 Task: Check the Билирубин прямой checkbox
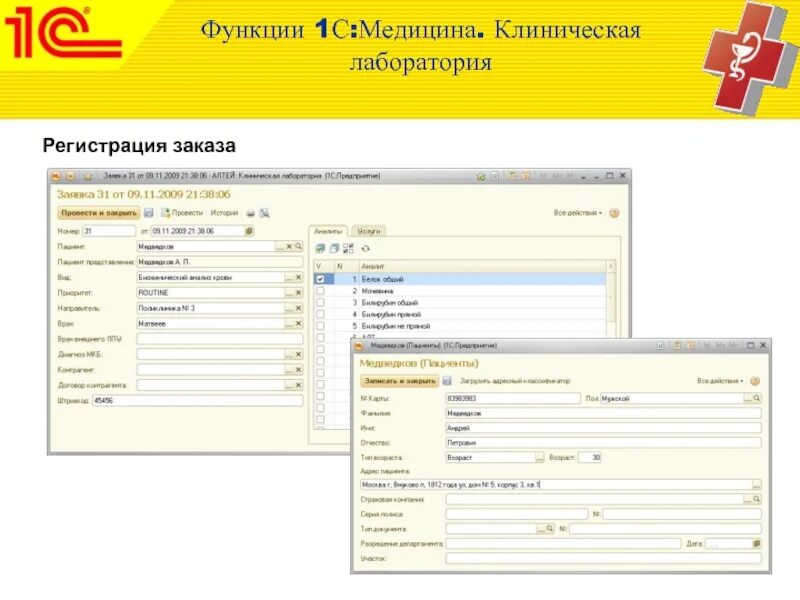click(320, 314)
